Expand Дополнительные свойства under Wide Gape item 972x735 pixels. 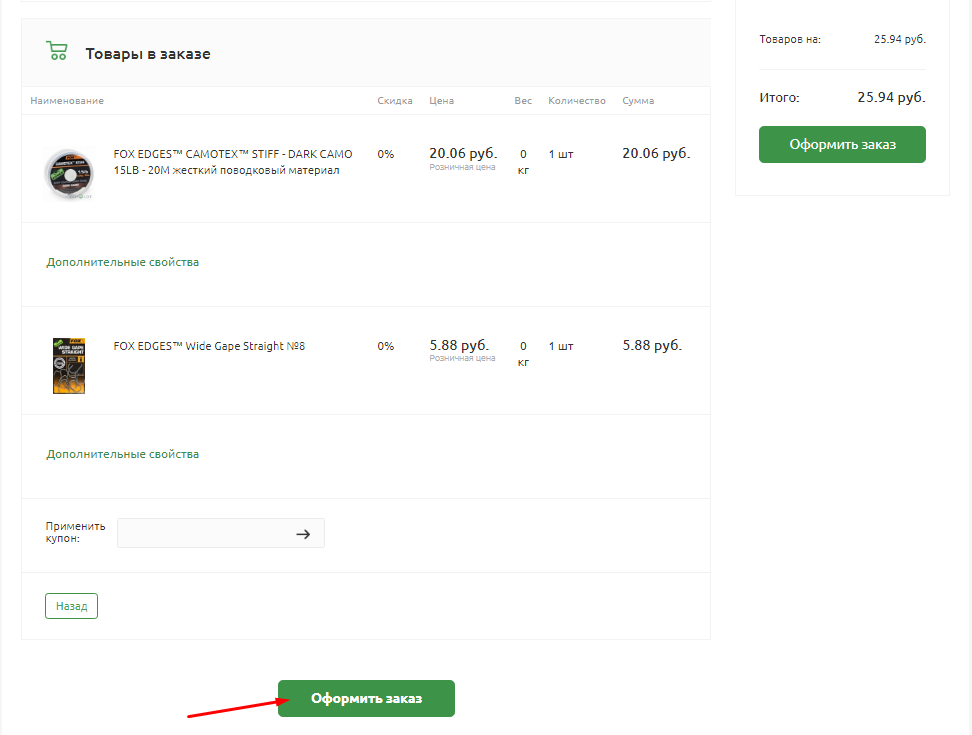tap(123, 454)
